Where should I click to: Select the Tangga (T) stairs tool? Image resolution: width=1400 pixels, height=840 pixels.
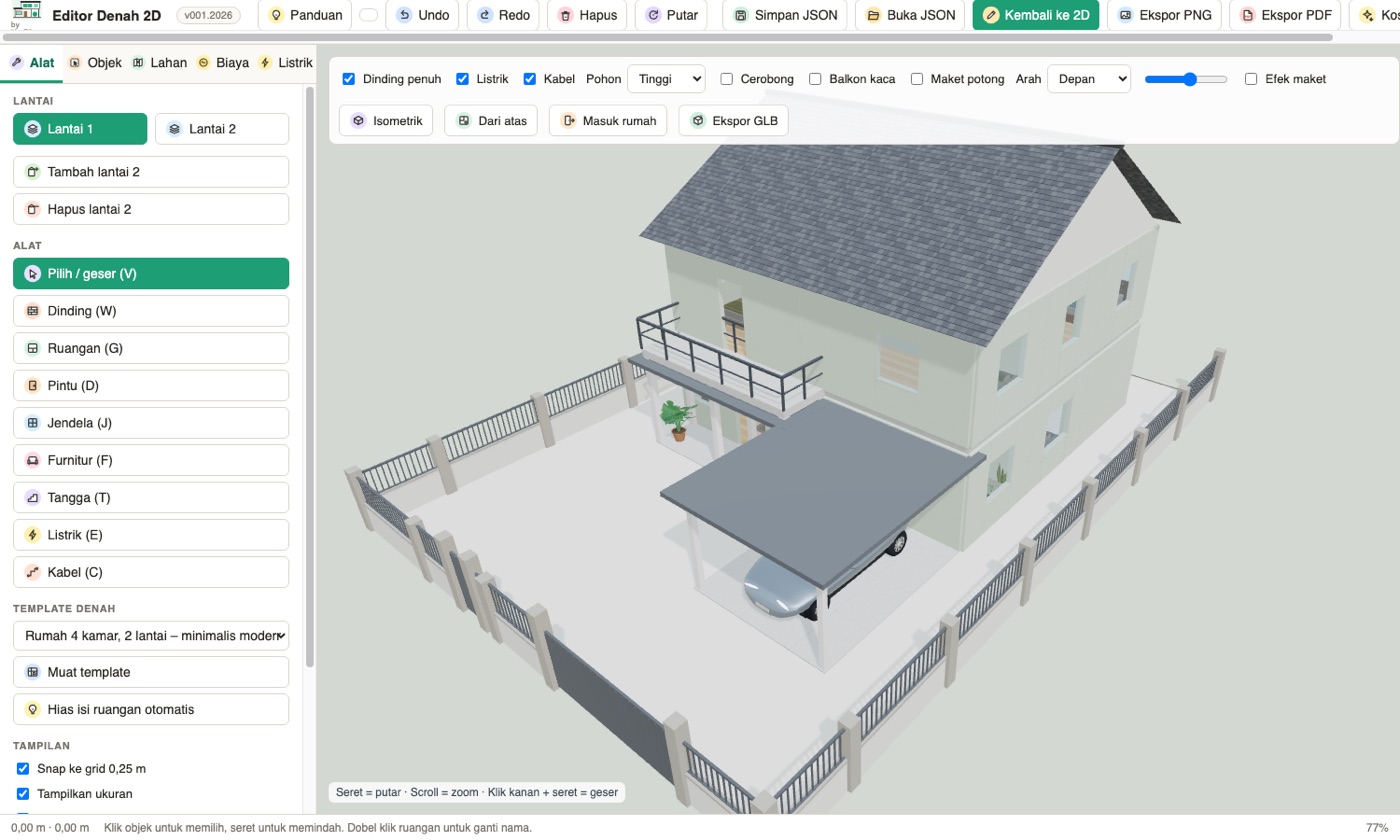tap(151, 497)
